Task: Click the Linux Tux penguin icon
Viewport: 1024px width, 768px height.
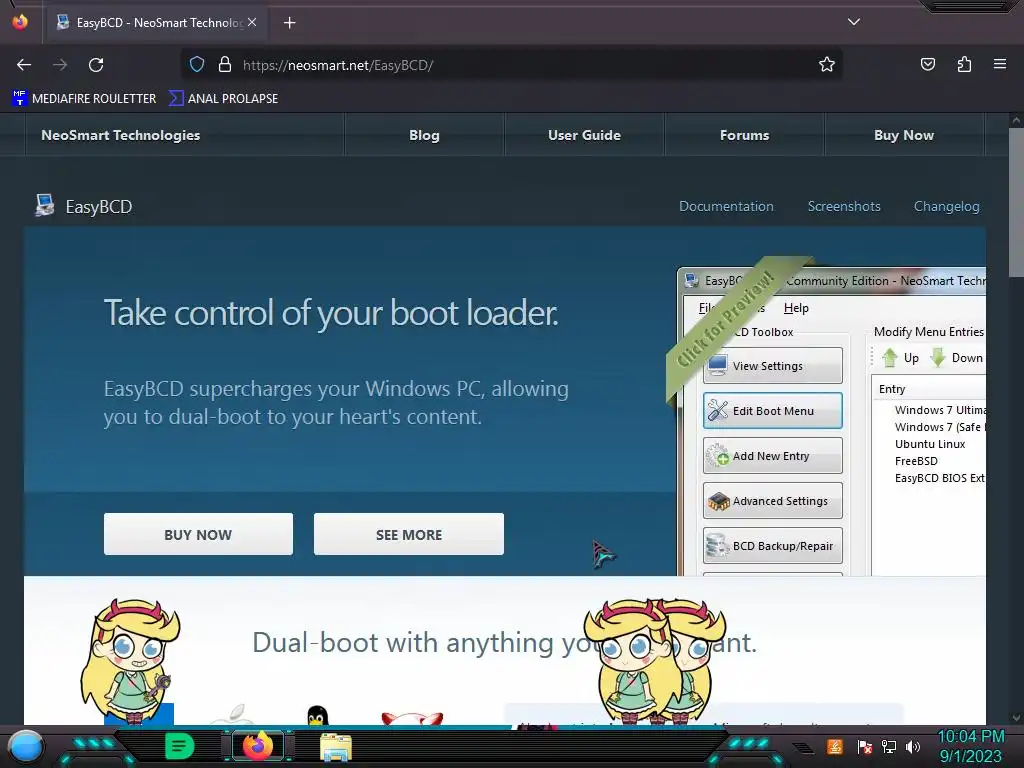Action: pyautogui.click(x=317, y=715)
